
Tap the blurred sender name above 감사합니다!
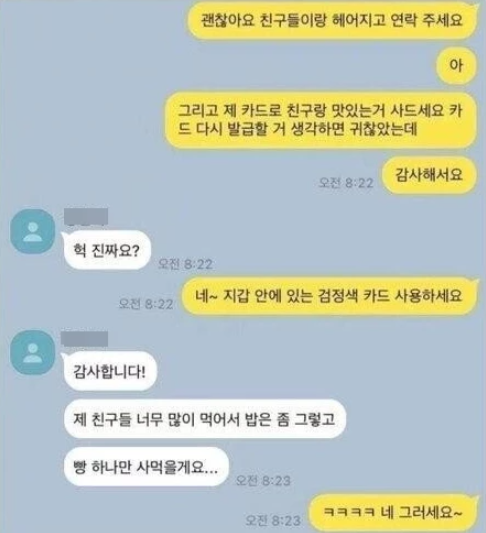(84, 339)
